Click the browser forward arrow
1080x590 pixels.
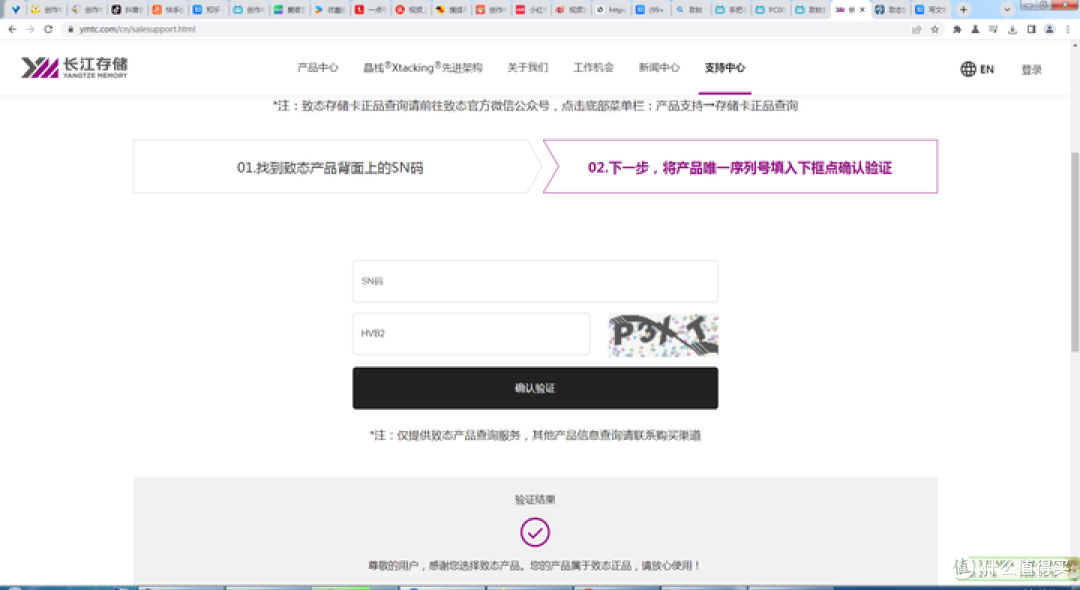(30, 30)
